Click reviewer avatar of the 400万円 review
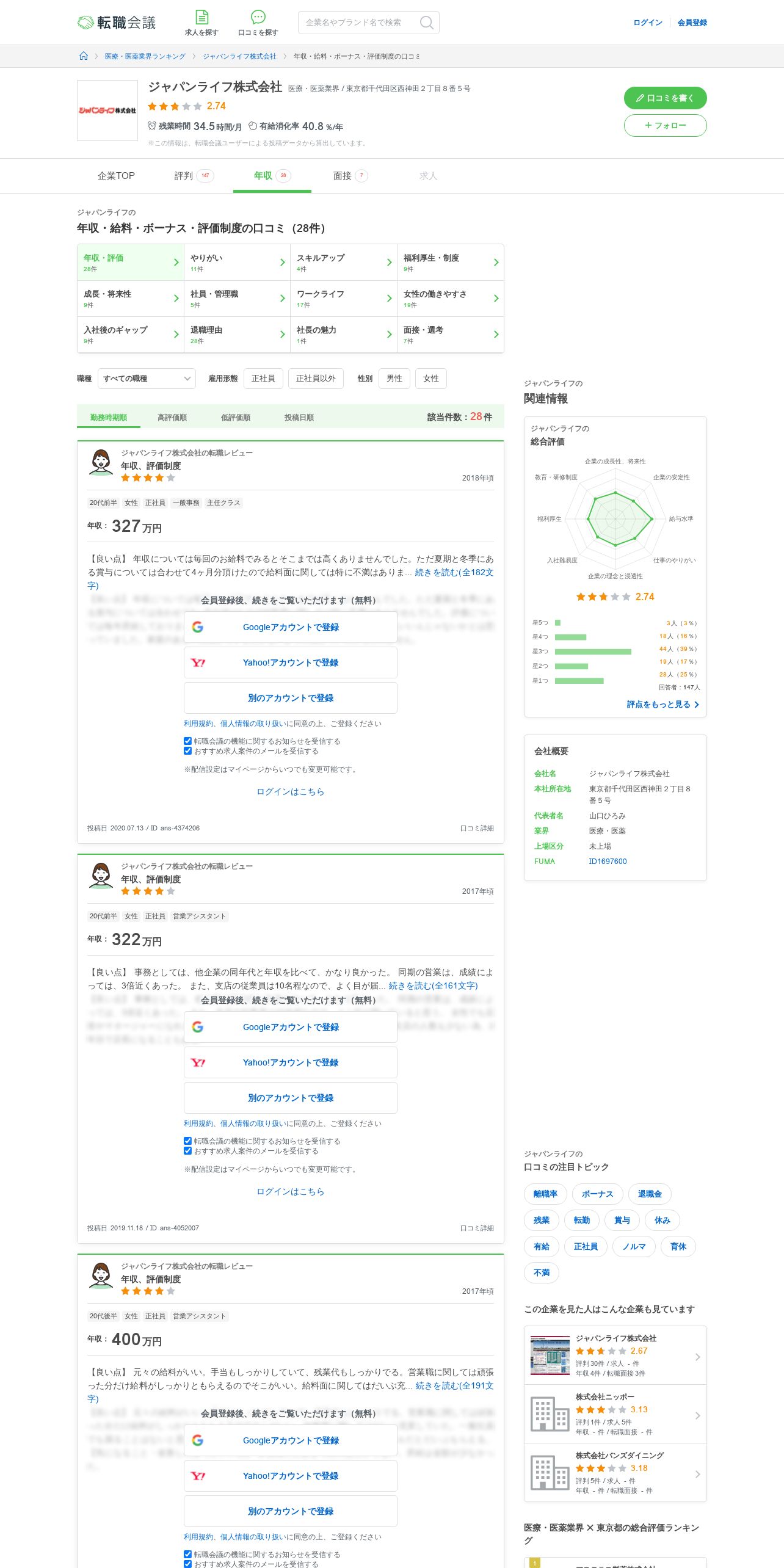 tap(101, 1276)
